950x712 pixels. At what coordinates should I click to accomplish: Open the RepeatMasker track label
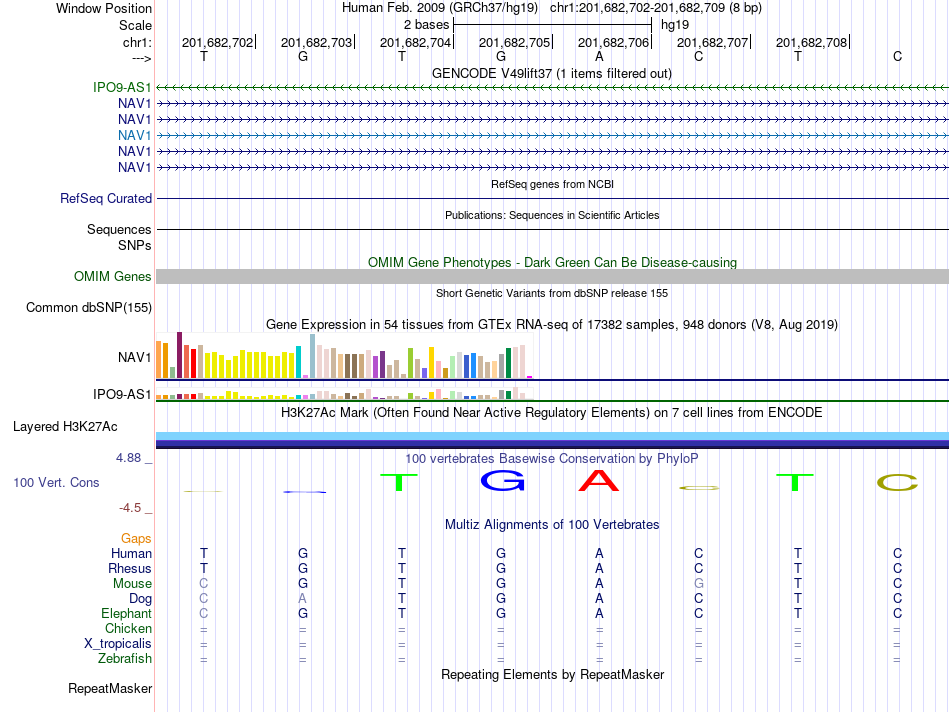coord(110,688)
